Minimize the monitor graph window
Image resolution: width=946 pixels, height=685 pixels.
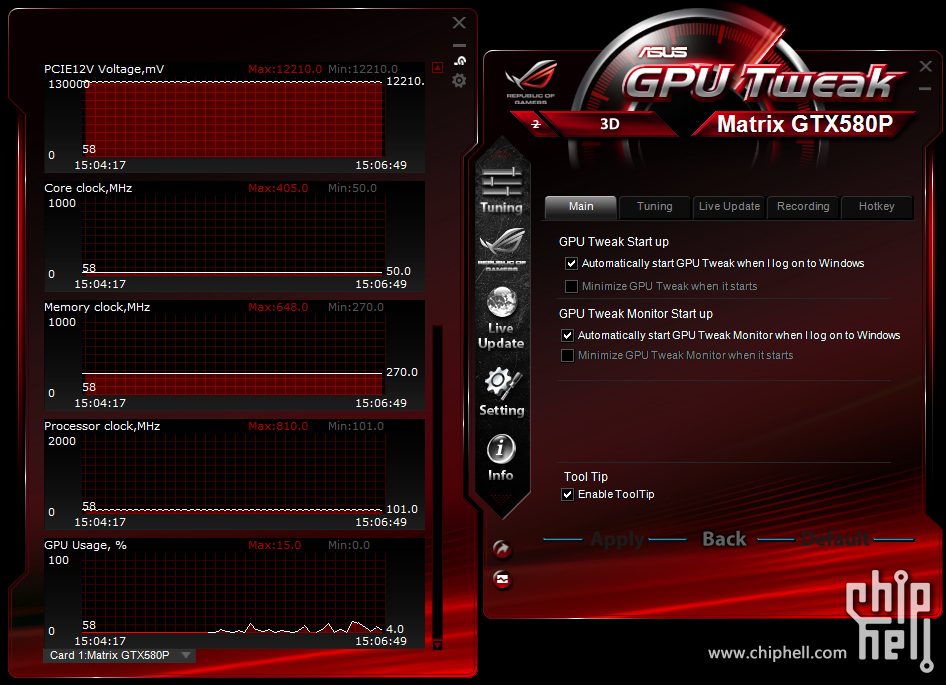click(459, 45)
